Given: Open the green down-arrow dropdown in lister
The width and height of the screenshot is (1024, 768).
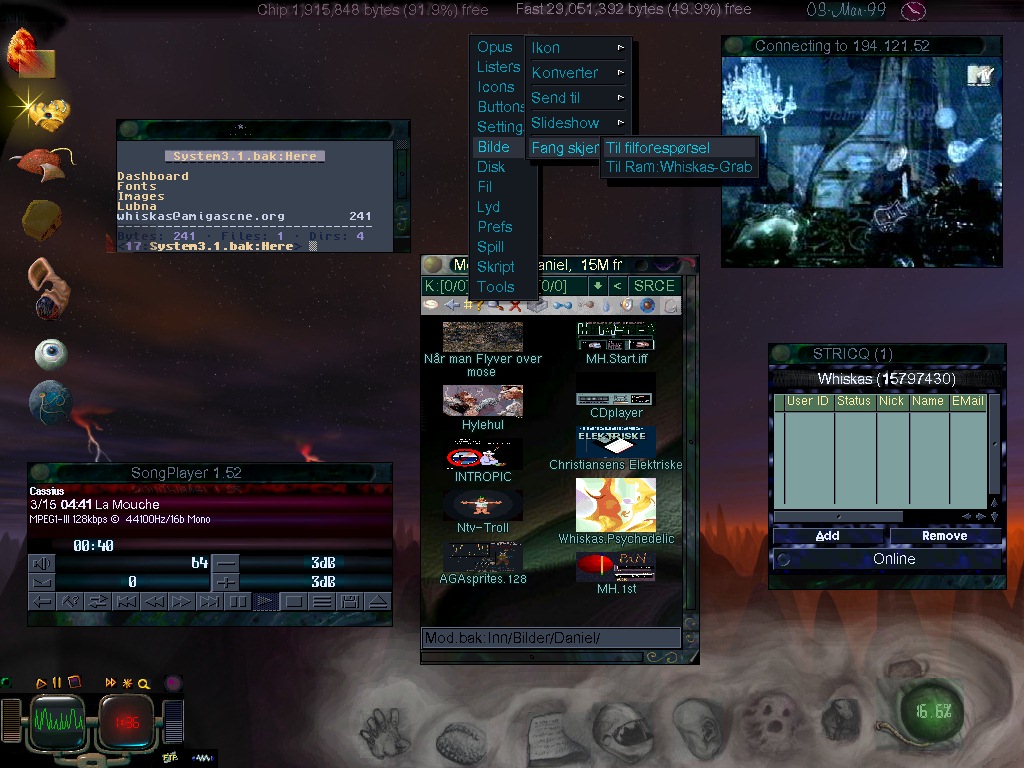Looking at the screenshot, I should coord(597,286).
